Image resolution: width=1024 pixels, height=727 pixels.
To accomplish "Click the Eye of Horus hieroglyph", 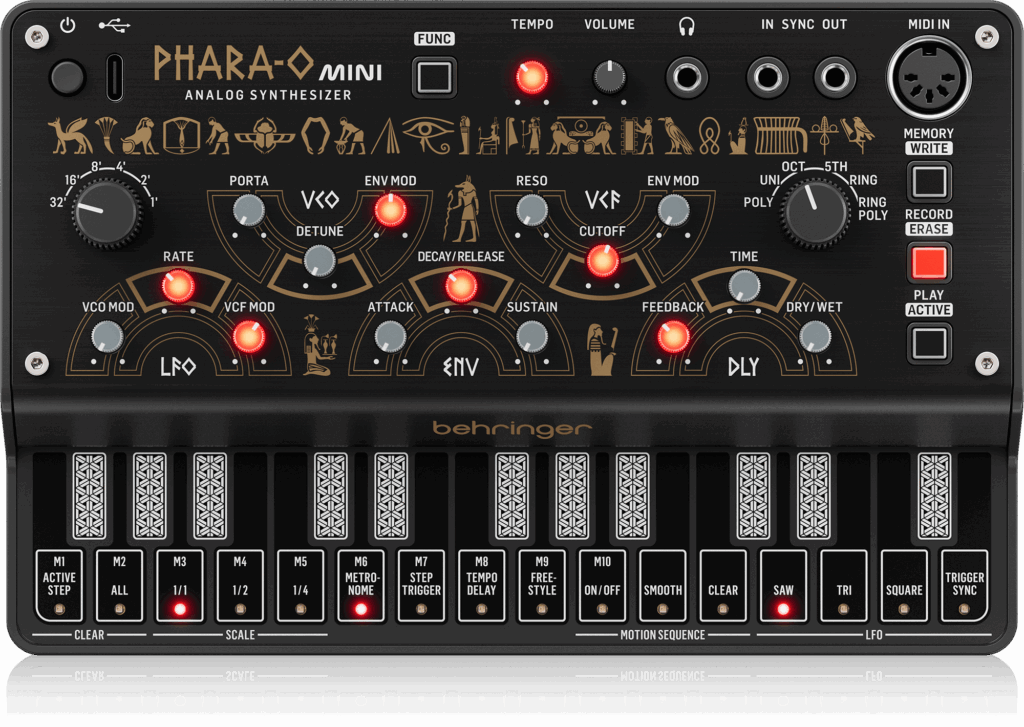I will coord(428,132).
